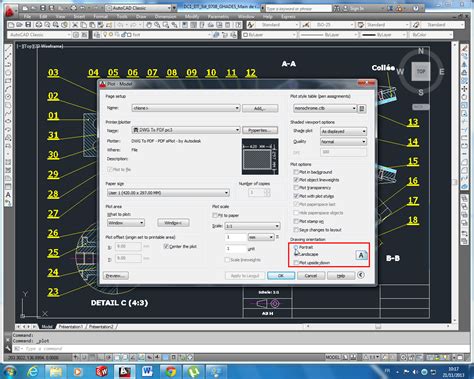Viewport: 474px width, 379px height.
Task: Enable Plot in background checkbox
Action: (296, 172)
